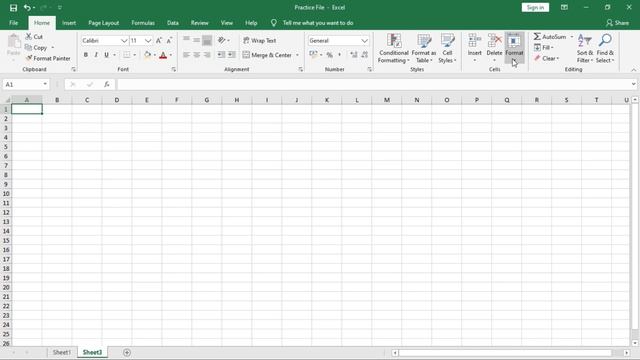The width and height of the screenshot is (640, 360).
Task: Click the Insert Function fx button
Action: pos(107,84)
